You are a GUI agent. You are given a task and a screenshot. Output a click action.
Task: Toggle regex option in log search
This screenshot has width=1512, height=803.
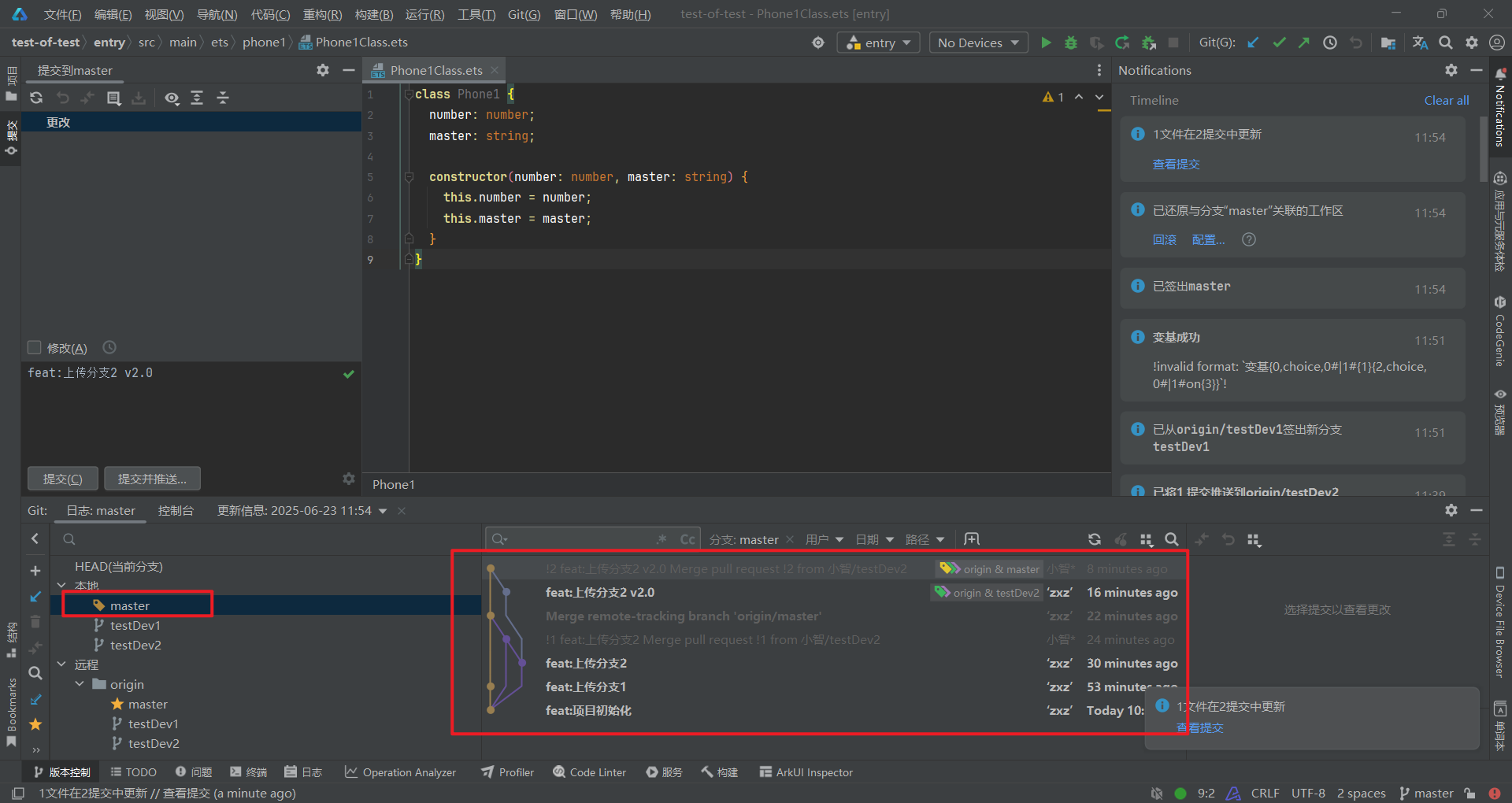click(x=661, y=539)
